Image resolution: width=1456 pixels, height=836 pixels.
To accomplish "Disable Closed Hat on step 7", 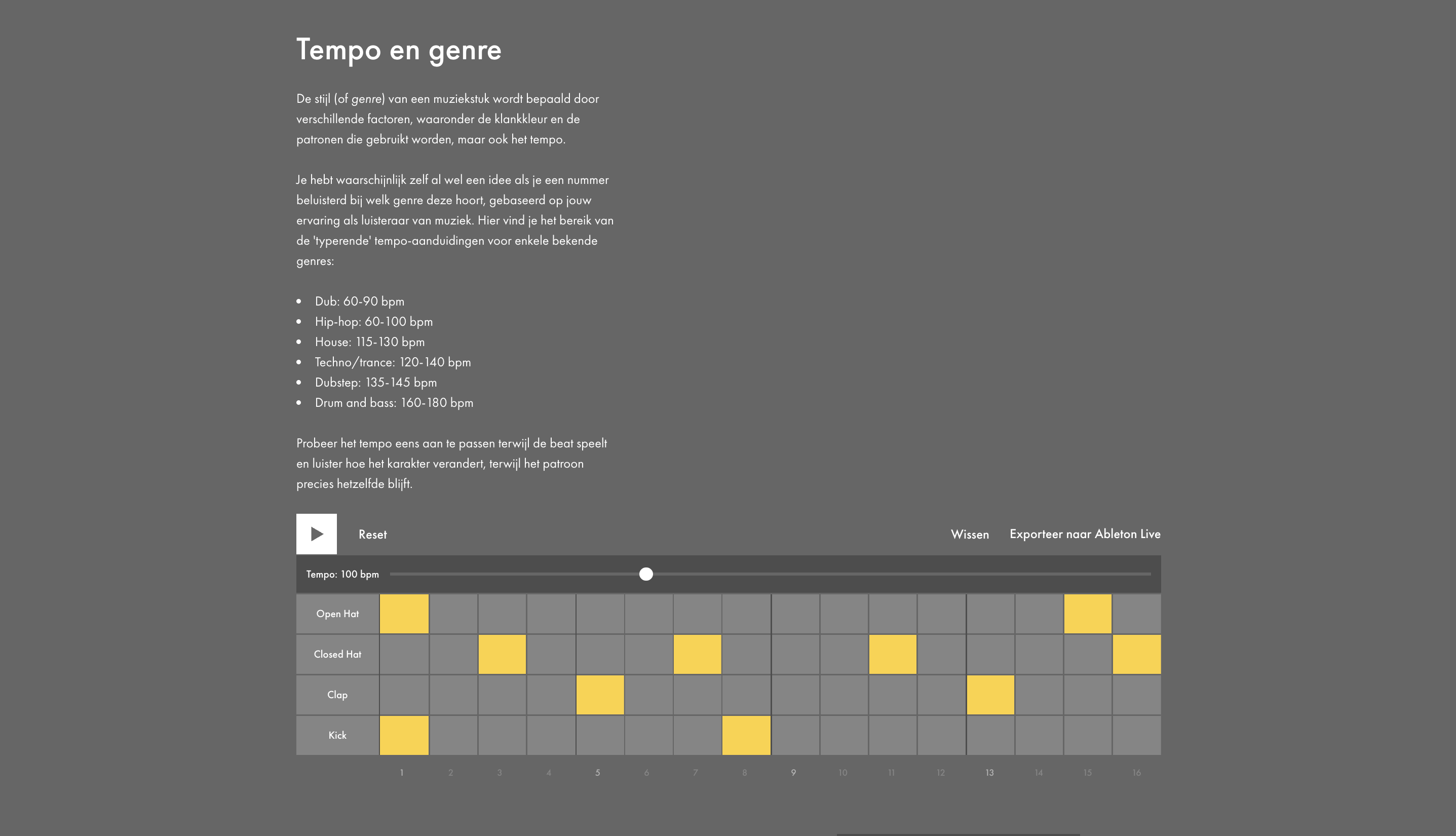I will click(697, 654).
